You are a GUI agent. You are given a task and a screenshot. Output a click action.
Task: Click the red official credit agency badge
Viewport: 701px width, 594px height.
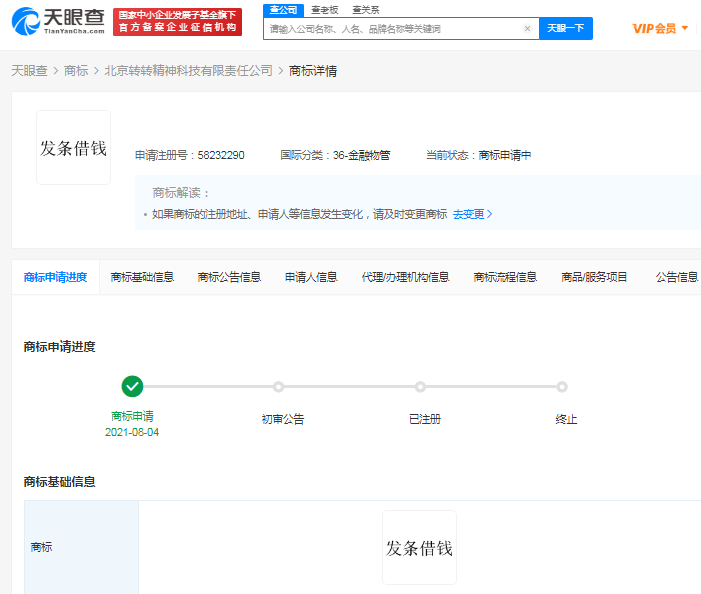177,22
